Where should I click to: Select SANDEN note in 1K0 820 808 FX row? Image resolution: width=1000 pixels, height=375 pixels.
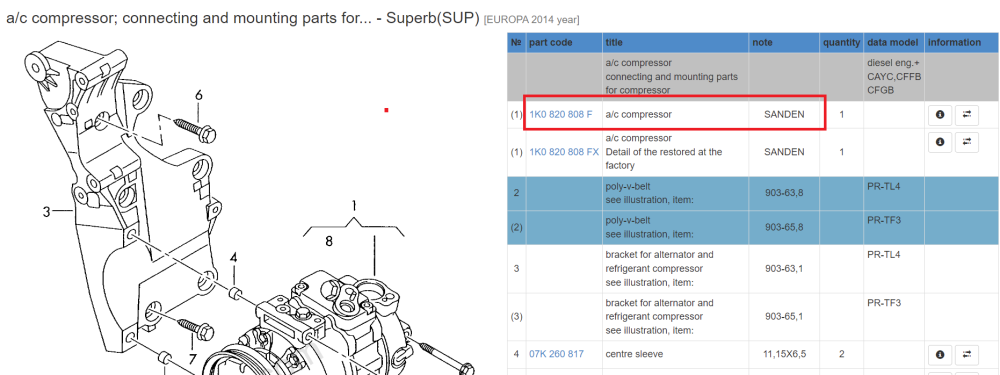tap(784, 152)
